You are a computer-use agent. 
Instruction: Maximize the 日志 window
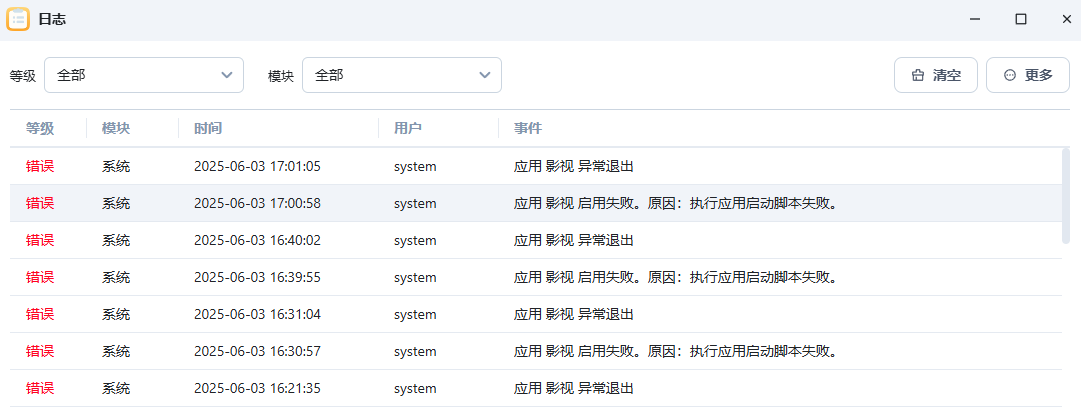click(1021, 19)
